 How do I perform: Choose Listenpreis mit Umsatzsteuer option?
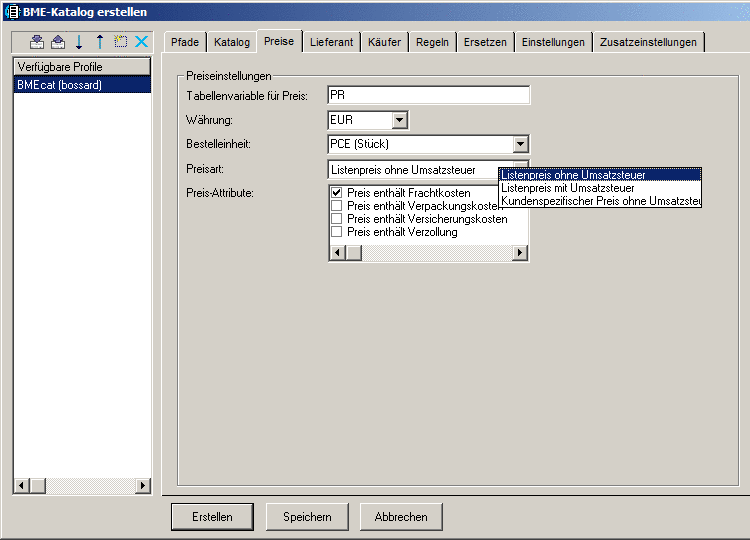click(600, 188)
